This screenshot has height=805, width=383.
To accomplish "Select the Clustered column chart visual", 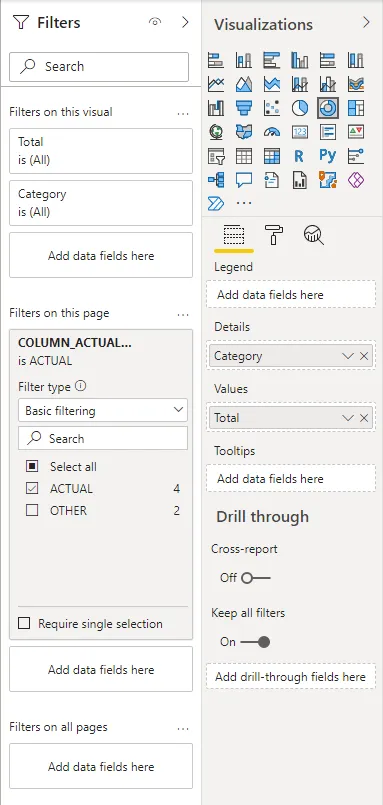I will click(x=300, y=60).
